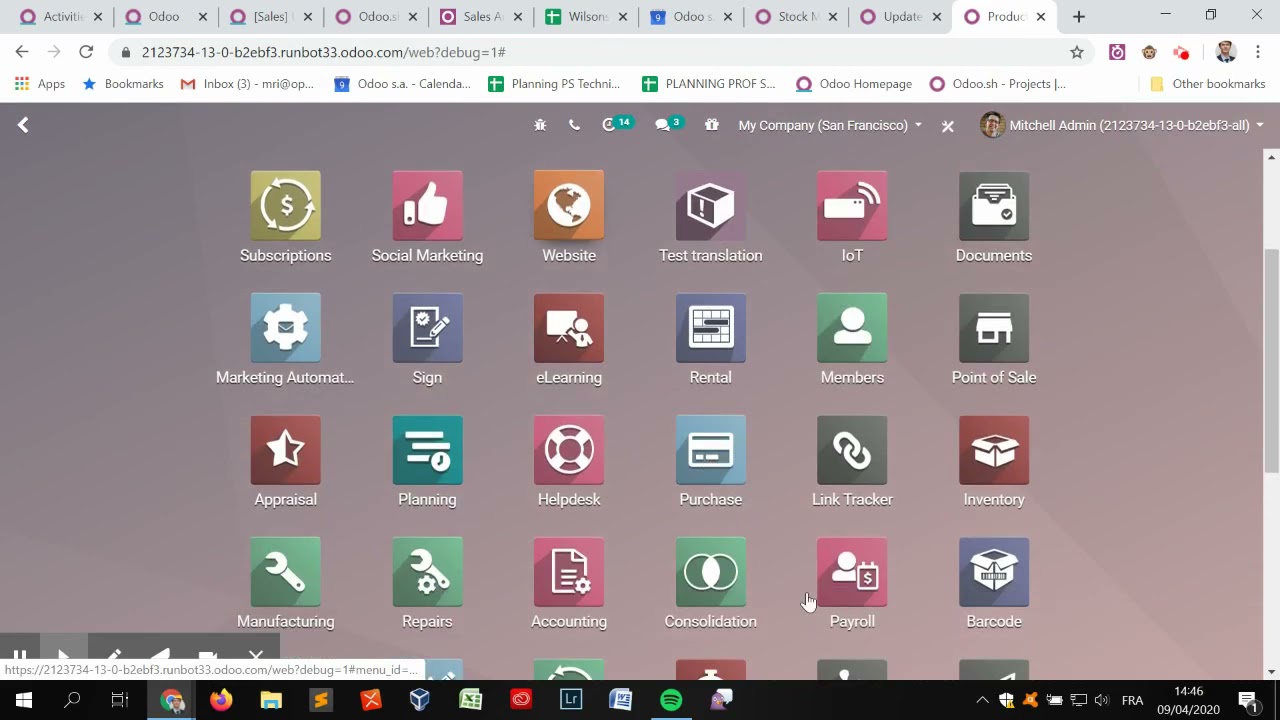Open the PLANNING PROF S... bookmark
The width and height of the screenshot is (1280, 720).
coord(708,84)
